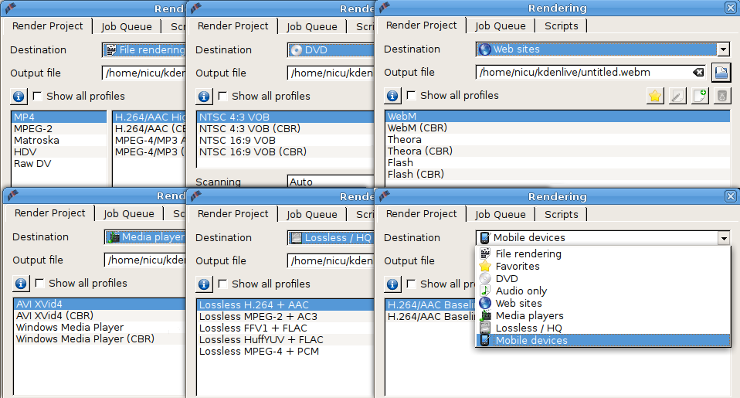Open Job Queue tab in Mobile devices window

(x=500, y=214)
